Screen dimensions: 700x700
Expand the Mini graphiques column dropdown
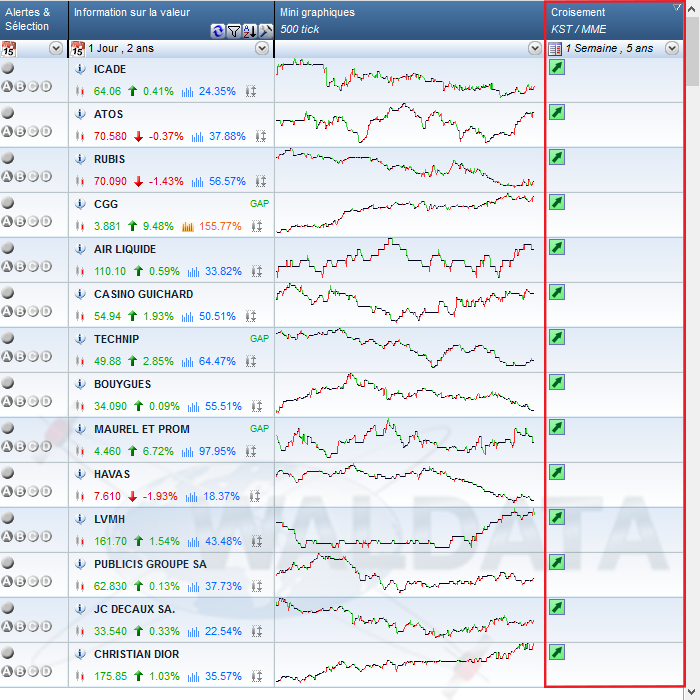[x=535, y=48]
